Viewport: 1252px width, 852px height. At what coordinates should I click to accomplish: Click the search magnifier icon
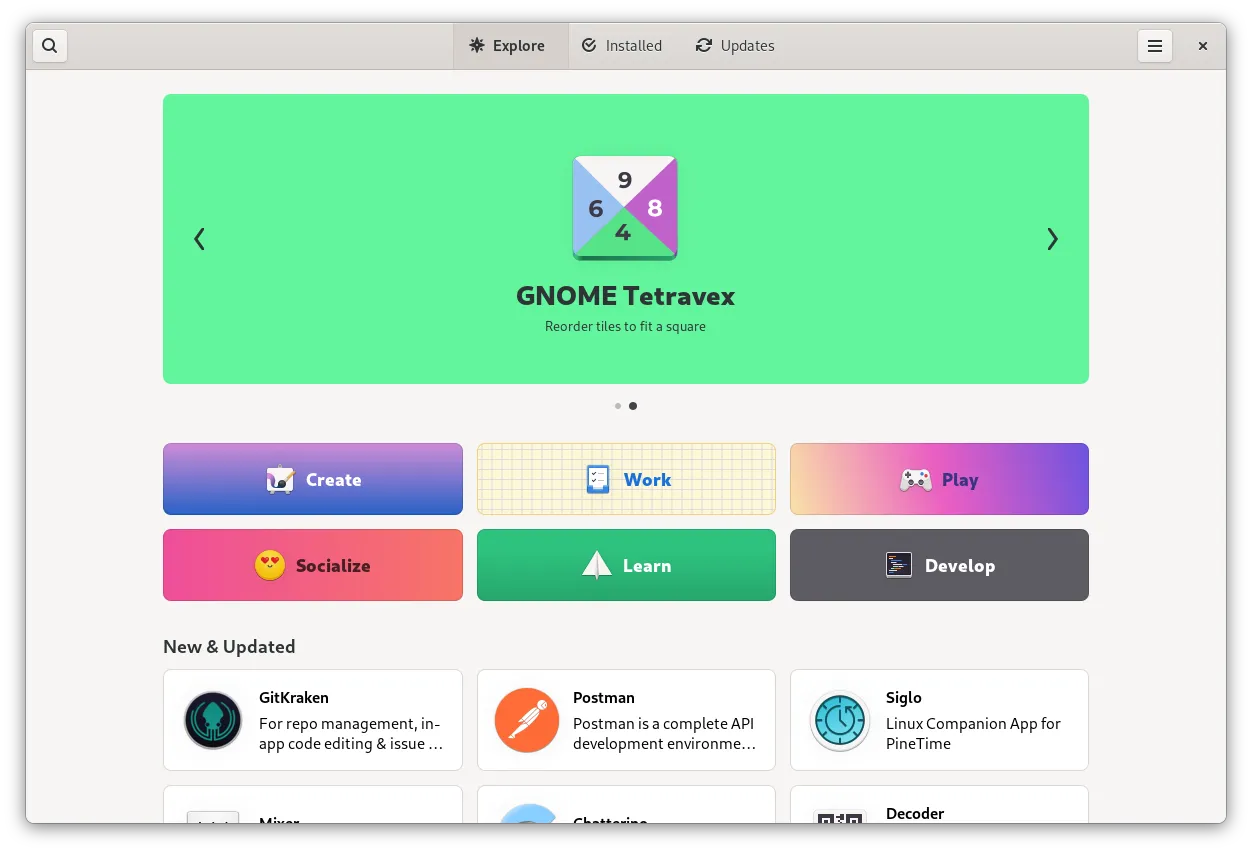[x=50, y=46]
